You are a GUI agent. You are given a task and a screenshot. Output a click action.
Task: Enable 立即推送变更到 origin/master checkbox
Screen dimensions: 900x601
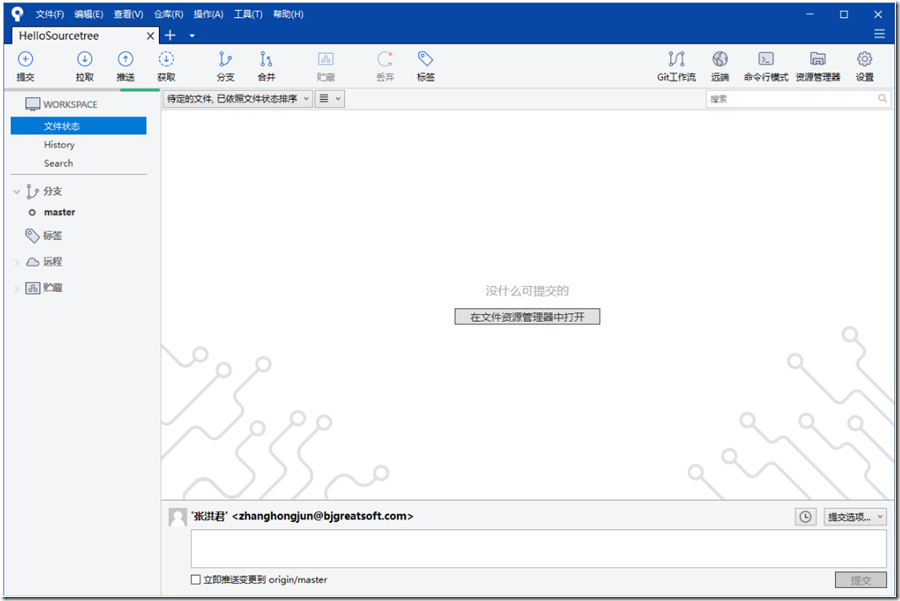click(196, 580)
